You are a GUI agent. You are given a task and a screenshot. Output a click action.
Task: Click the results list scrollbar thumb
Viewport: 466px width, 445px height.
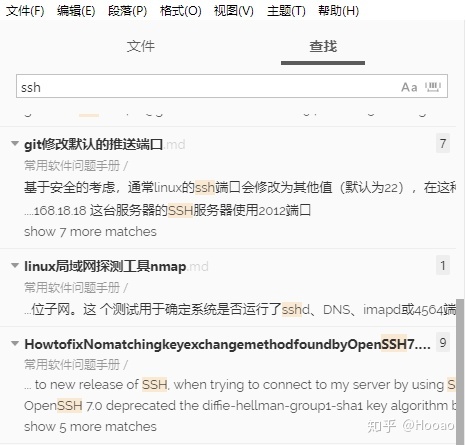coord(460,371)
